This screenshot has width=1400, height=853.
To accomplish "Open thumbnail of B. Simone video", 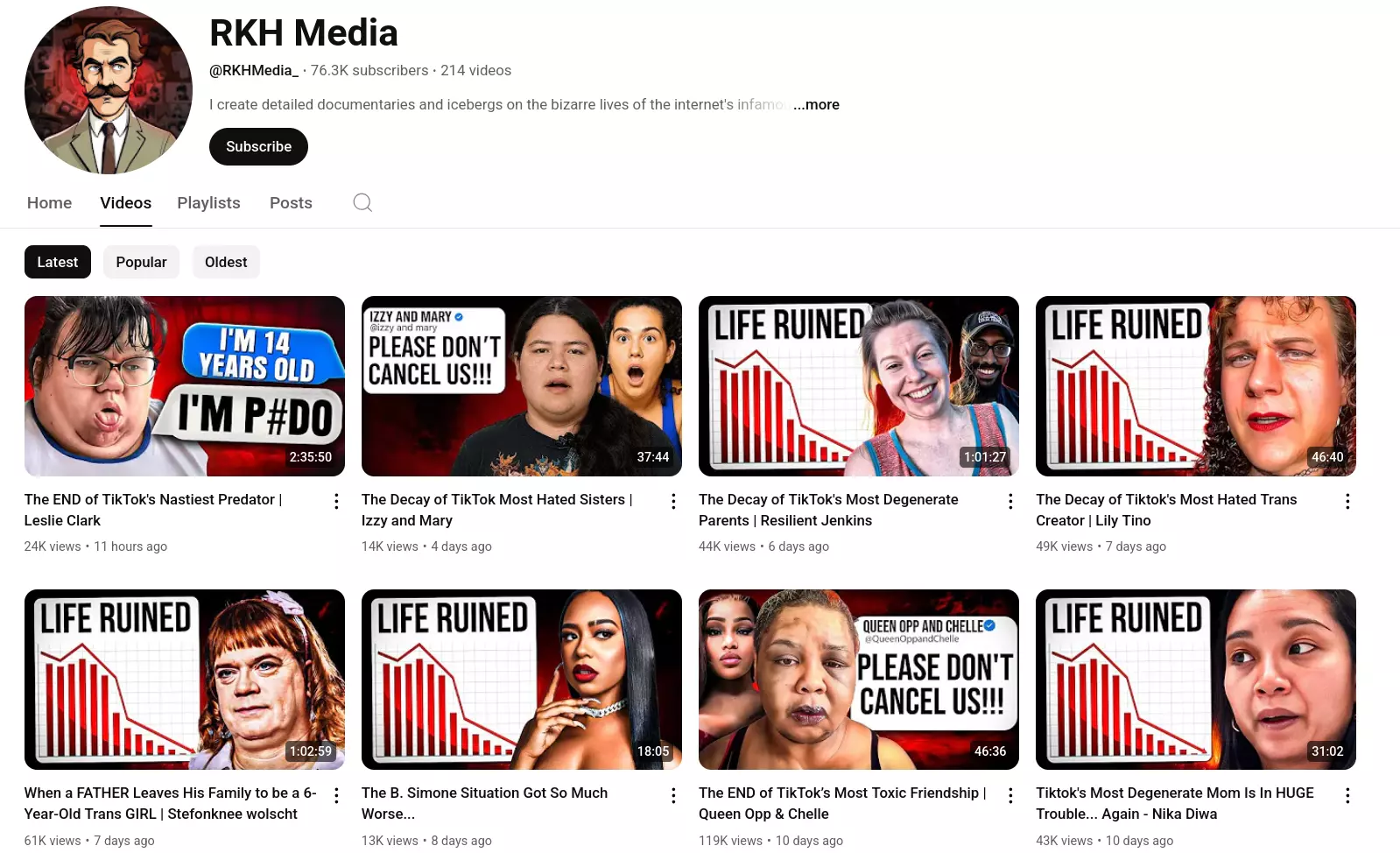I will [x=522, y=680].
